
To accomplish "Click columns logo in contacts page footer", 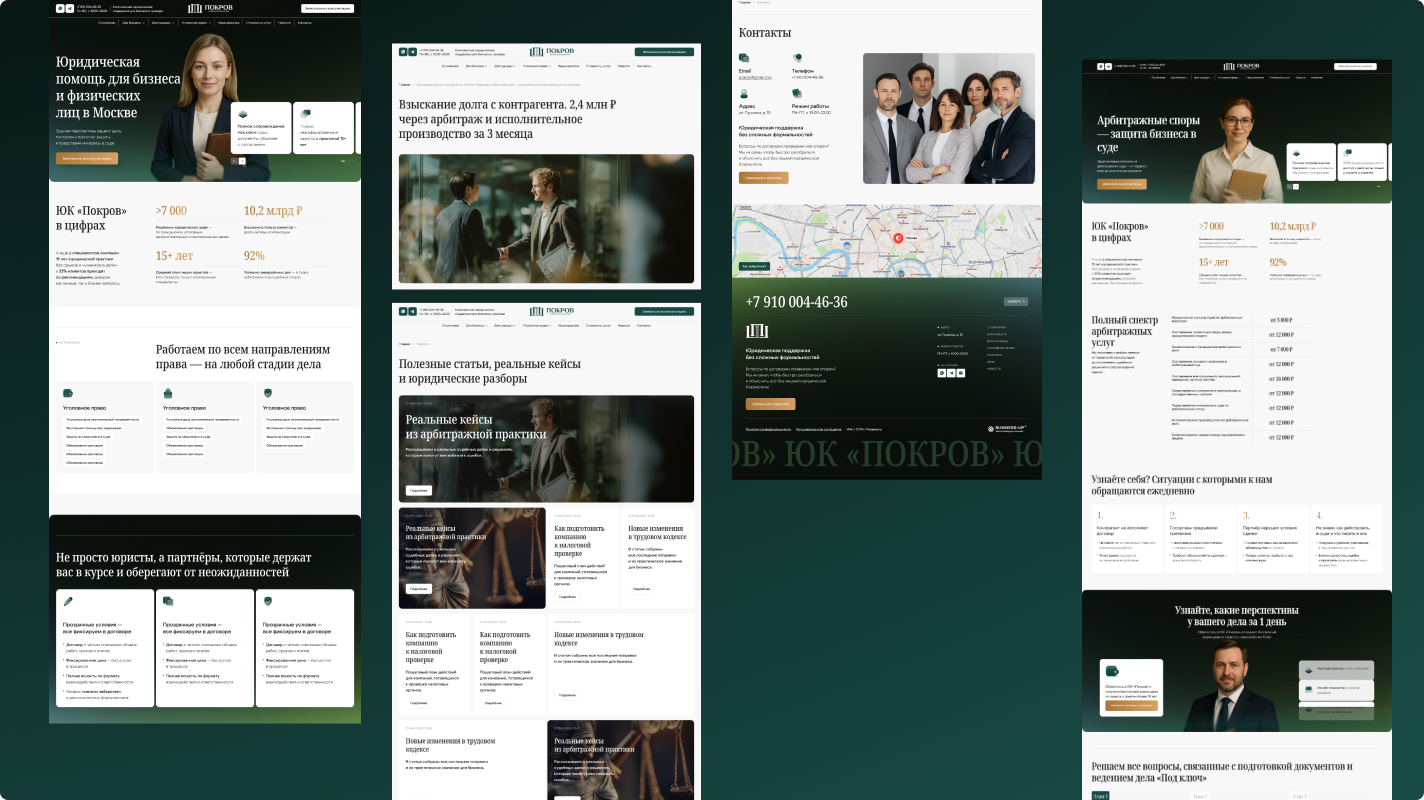I will pos(757,331).
